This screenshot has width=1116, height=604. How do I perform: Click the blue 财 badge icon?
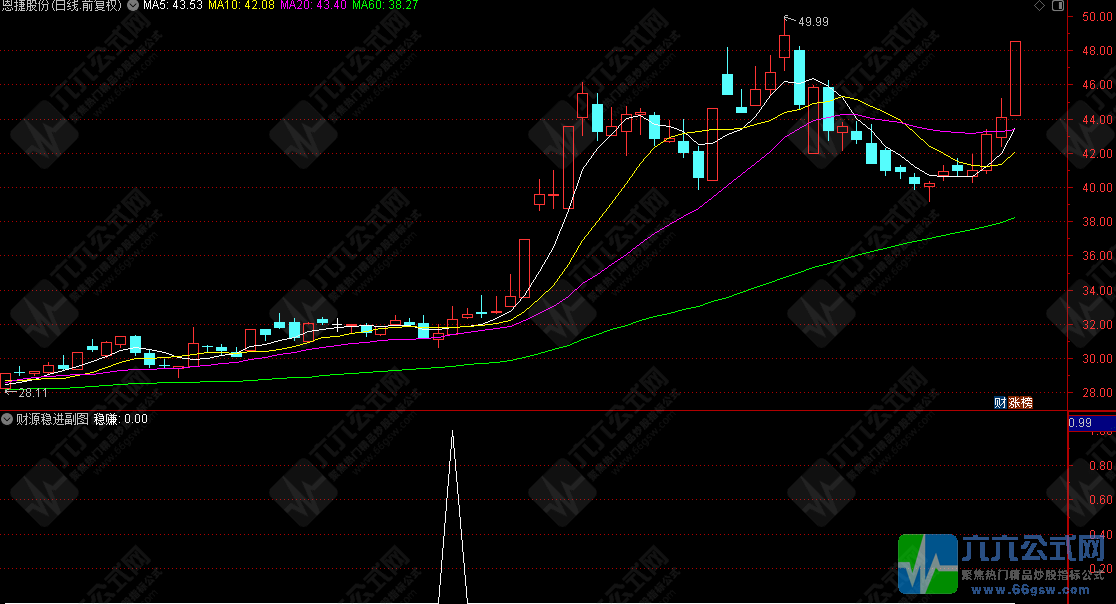pyautogui.click(x=999, y=403)
